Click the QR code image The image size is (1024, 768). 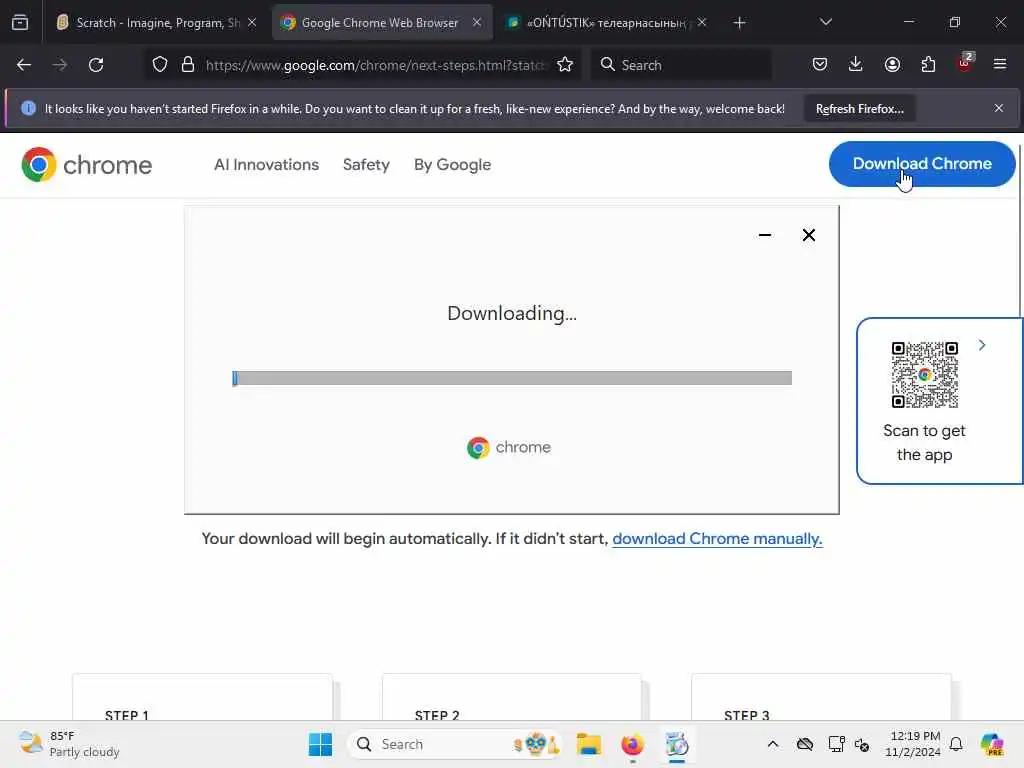pyautogui.click(x=925, y=375)
